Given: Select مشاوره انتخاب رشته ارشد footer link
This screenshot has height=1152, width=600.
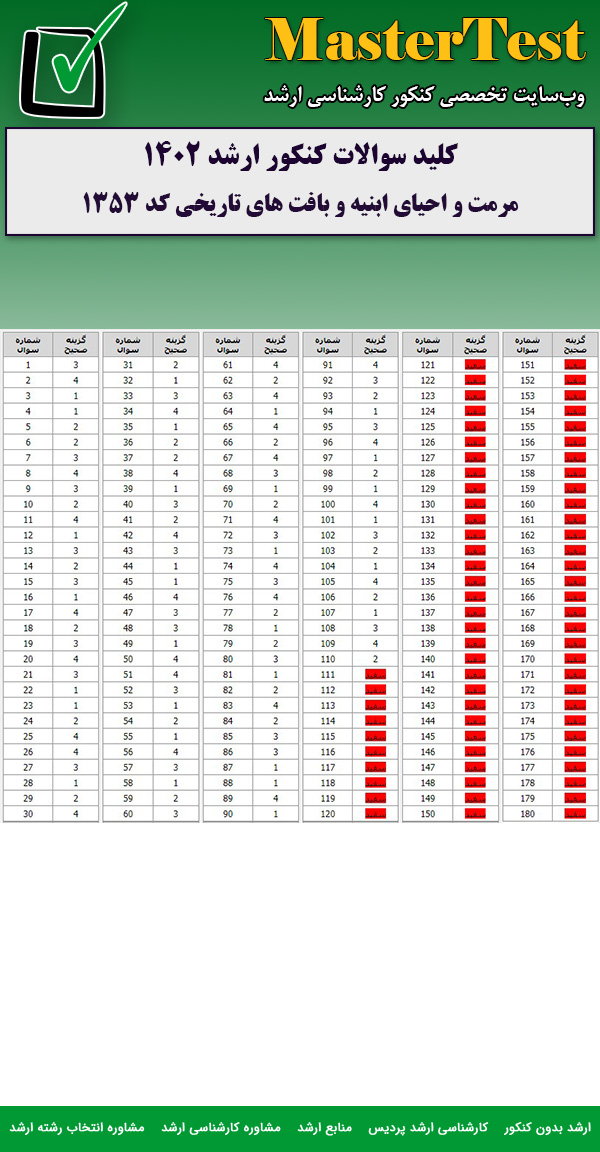Looking at the screenshot, I should click(78, 1127).
